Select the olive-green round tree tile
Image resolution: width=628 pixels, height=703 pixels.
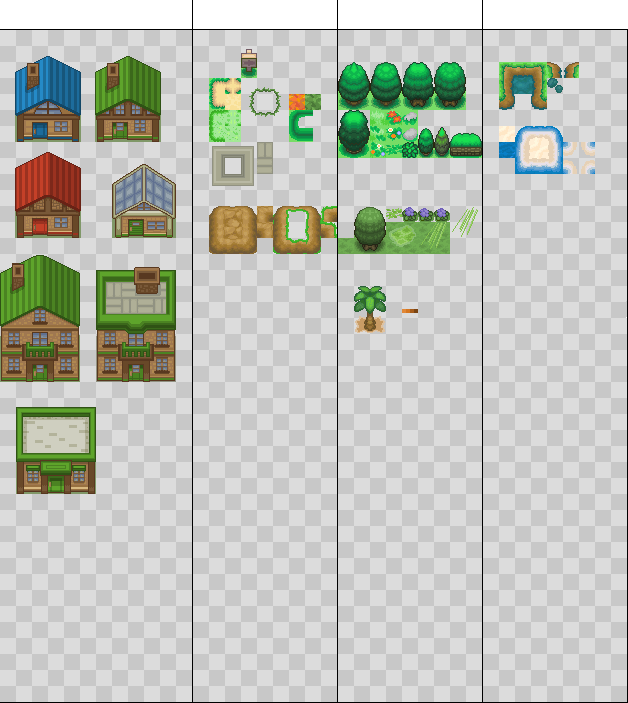370,229
